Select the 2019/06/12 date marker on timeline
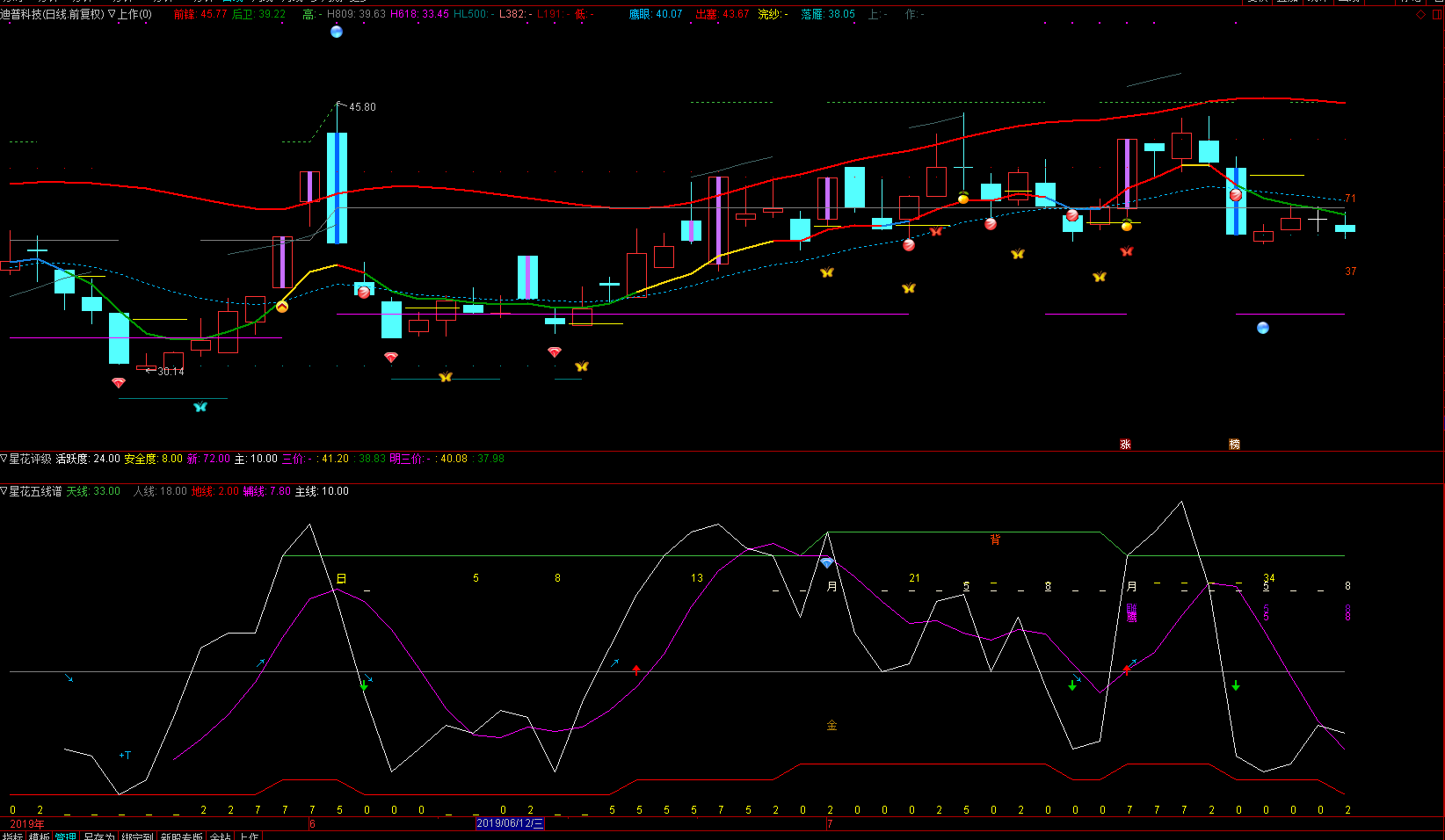 [x=510, y=823]
